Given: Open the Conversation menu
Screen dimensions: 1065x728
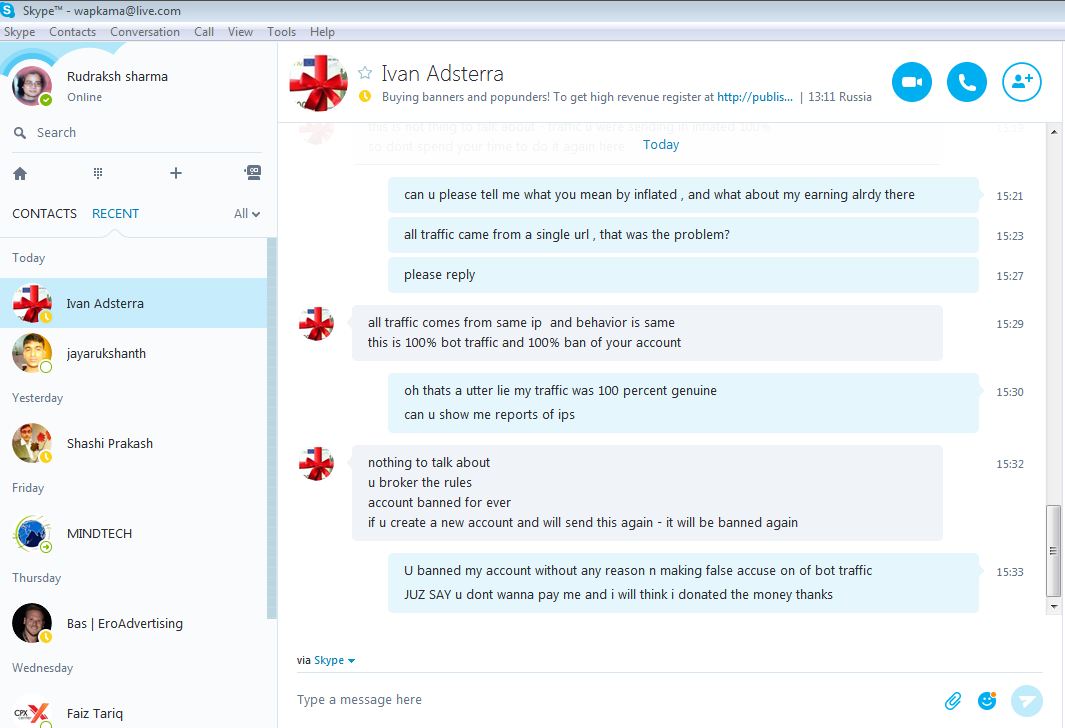Looking at the screenshot, I should (x=145, y=32).
